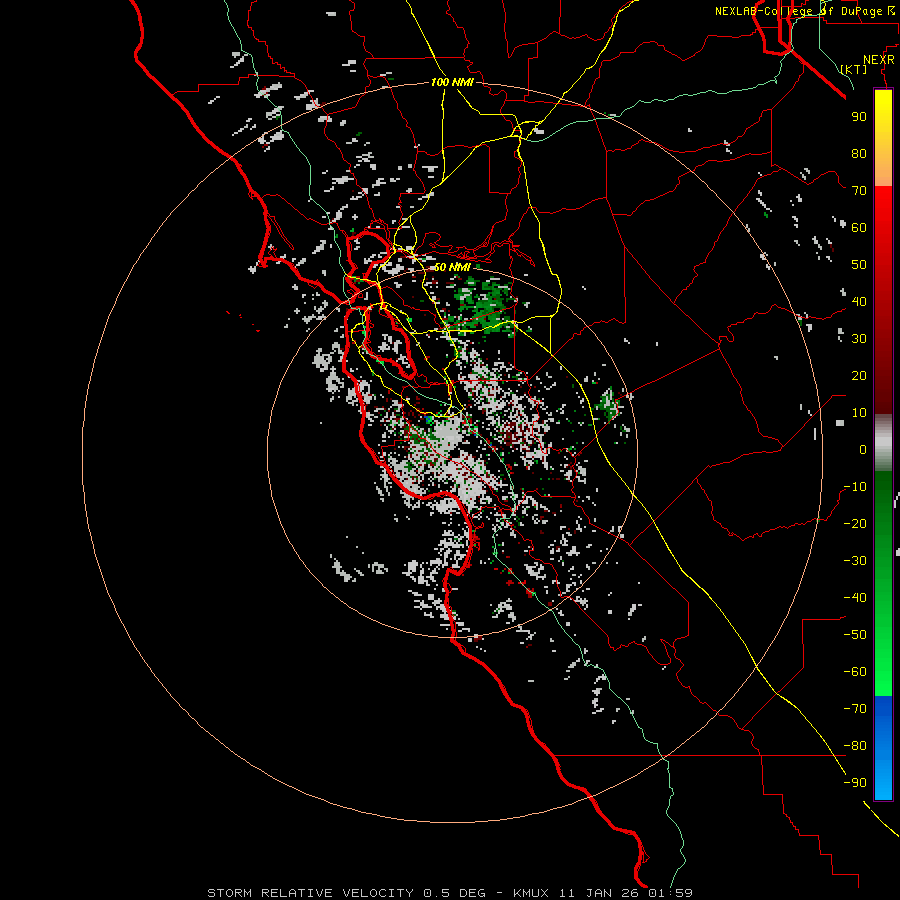Image resolution: width=900 pixels, height=900 pixels.
Task: Click the -80 value on the velocity scale
Action: 855,746
